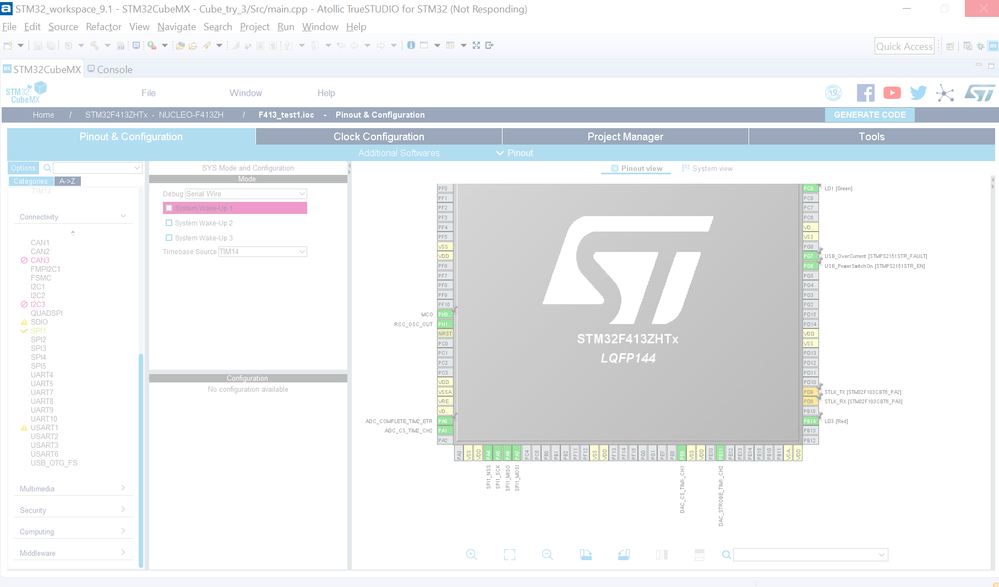This screenshot has height=587, width=999.
Task: Enable System Wake-Up 1 checkbox
Action: (x=169, y=208)
